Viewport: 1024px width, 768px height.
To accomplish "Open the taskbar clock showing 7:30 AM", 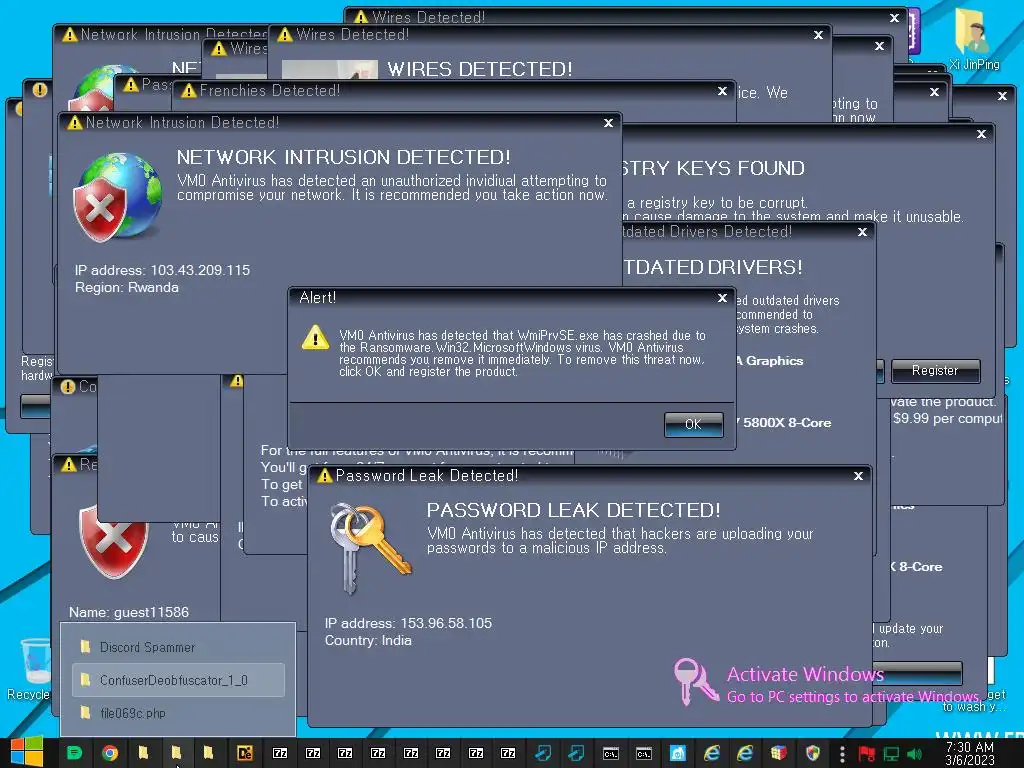I will 970,753.
